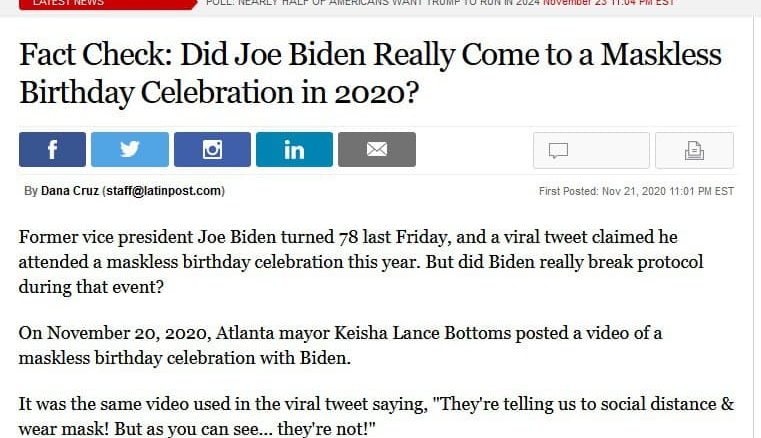Open author Dana Cruz's profile
Screen dimensions: 761x438
[x=70, y=191]
